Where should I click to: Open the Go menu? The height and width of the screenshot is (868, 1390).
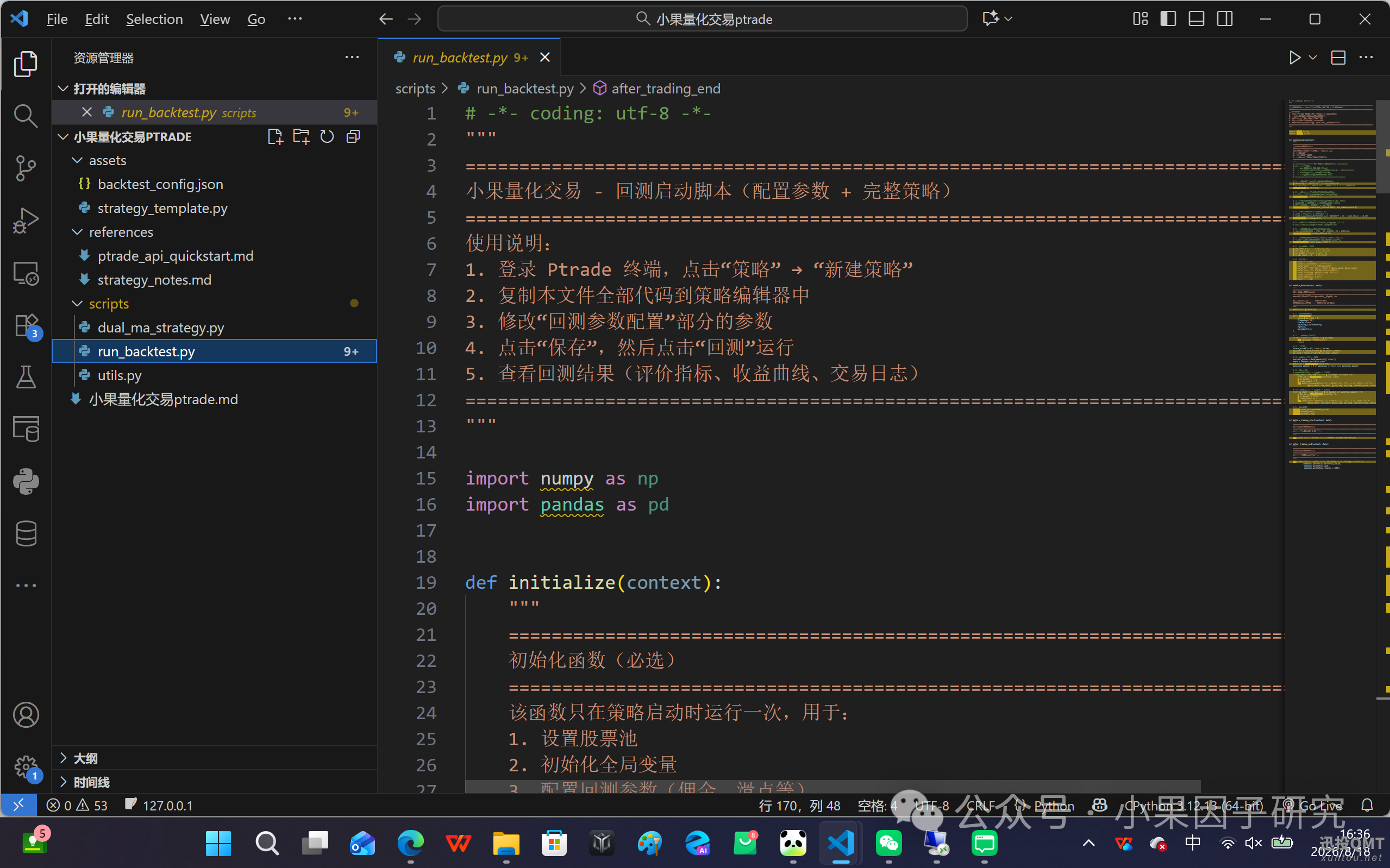point(256,19)
